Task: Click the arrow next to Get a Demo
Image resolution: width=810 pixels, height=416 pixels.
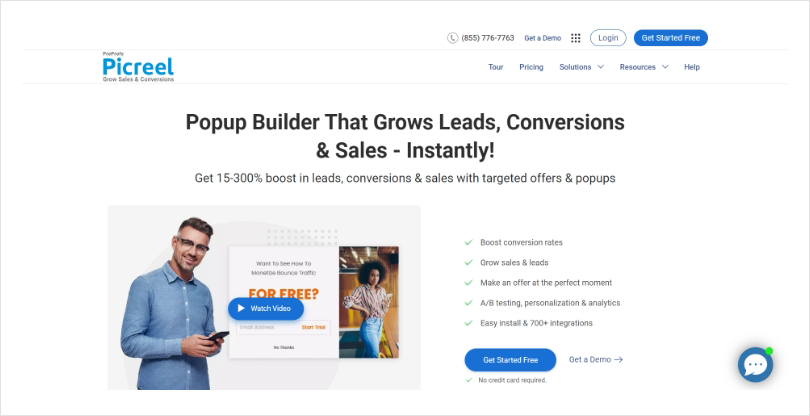Action: (x=618, y=360)
